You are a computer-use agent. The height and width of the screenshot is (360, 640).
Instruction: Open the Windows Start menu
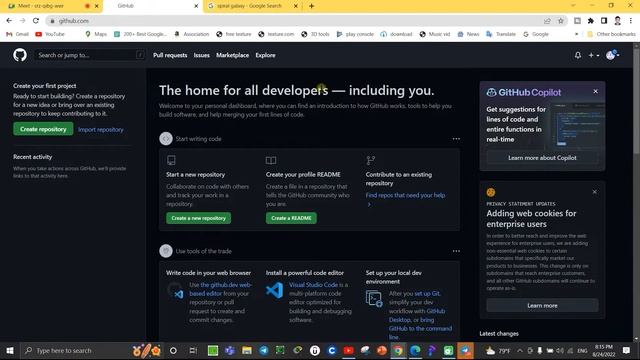[x=10, y=351]
